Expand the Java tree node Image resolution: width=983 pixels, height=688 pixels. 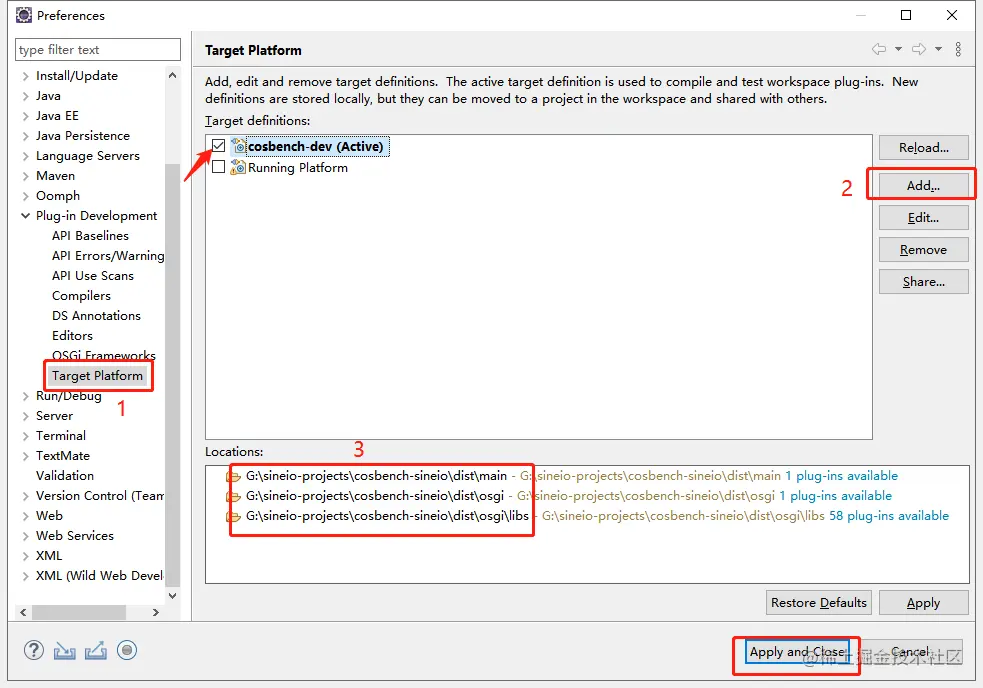(x=26, y=96)
